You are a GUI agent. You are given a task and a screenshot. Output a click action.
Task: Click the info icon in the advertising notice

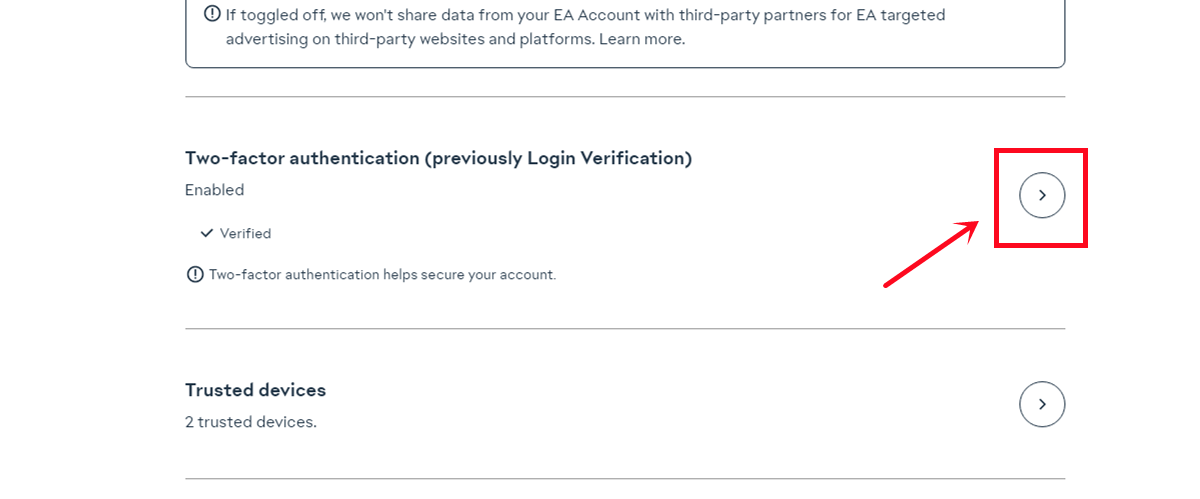pyautogui.click(x=212, y=14)
